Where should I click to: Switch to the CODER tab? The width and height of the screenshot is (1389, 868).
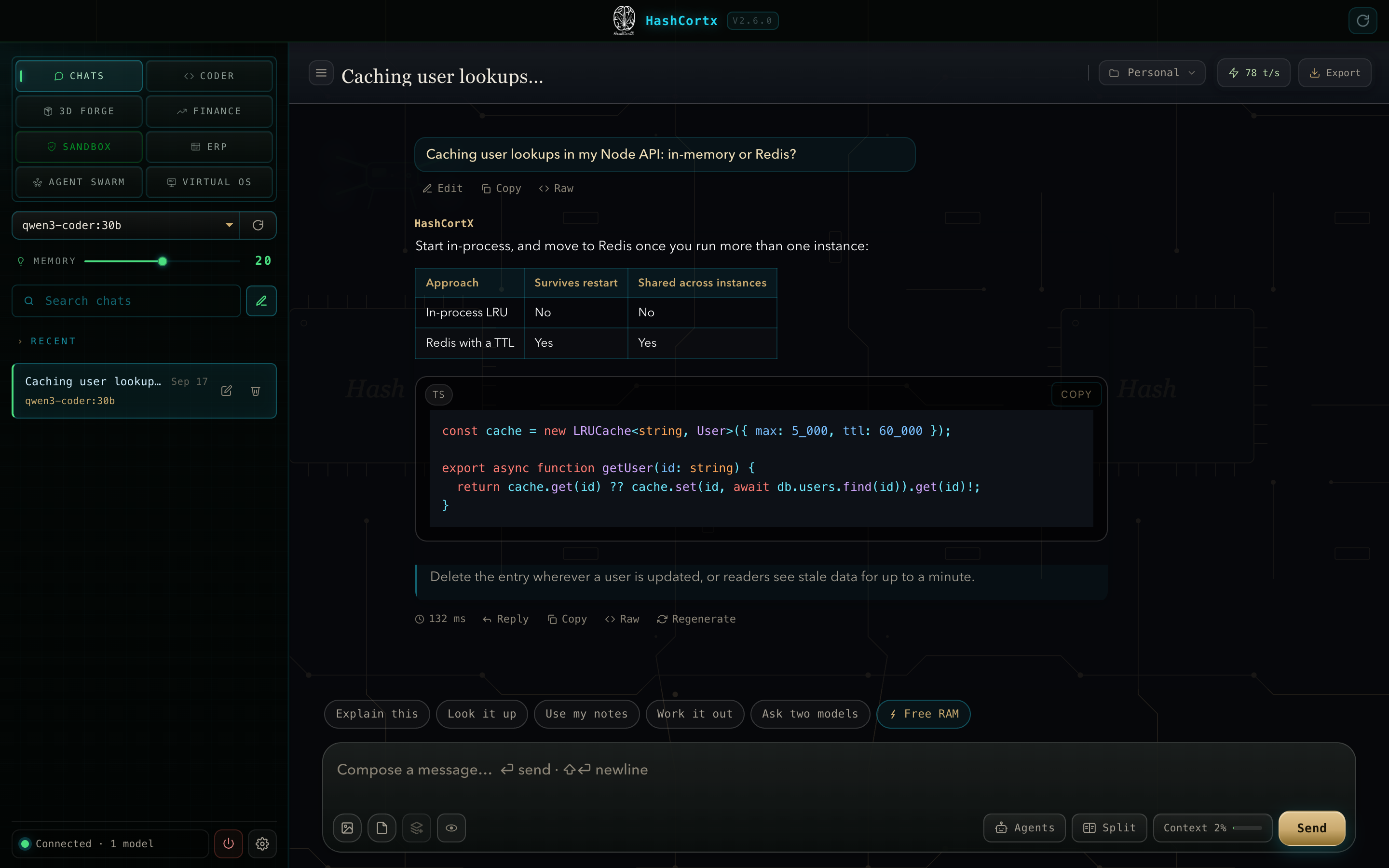tap(209, 76)
